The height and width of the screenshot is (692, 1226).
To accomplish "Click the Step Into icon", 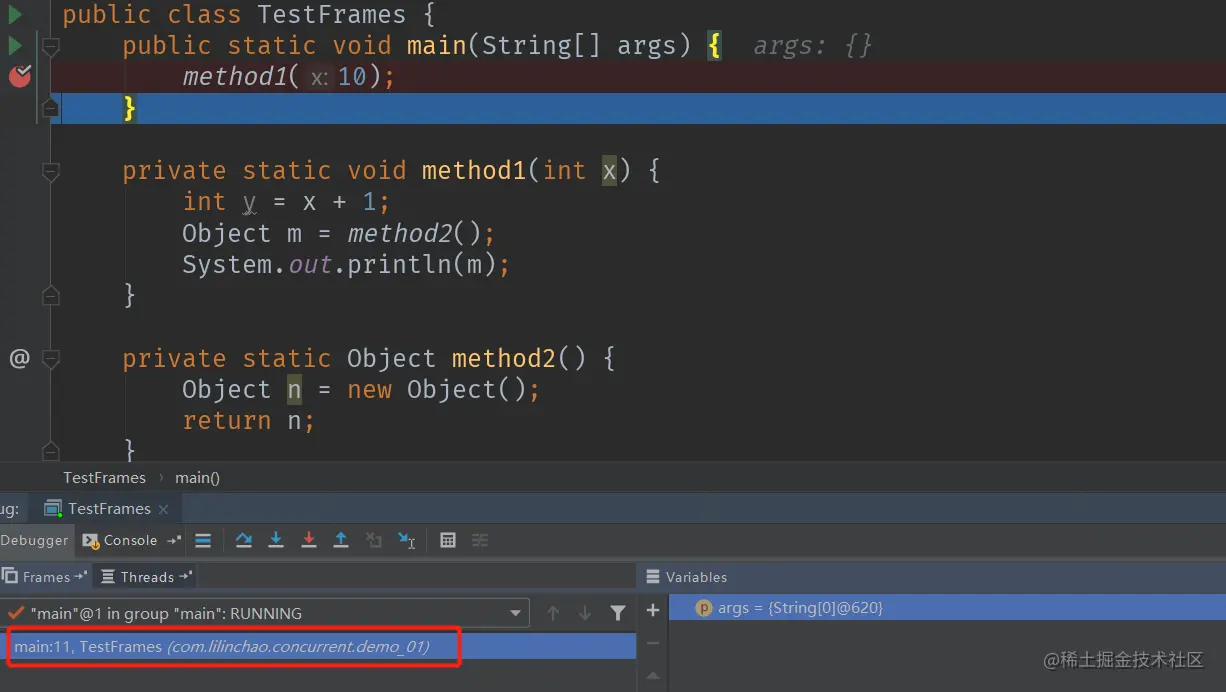I will pos(276,540).
